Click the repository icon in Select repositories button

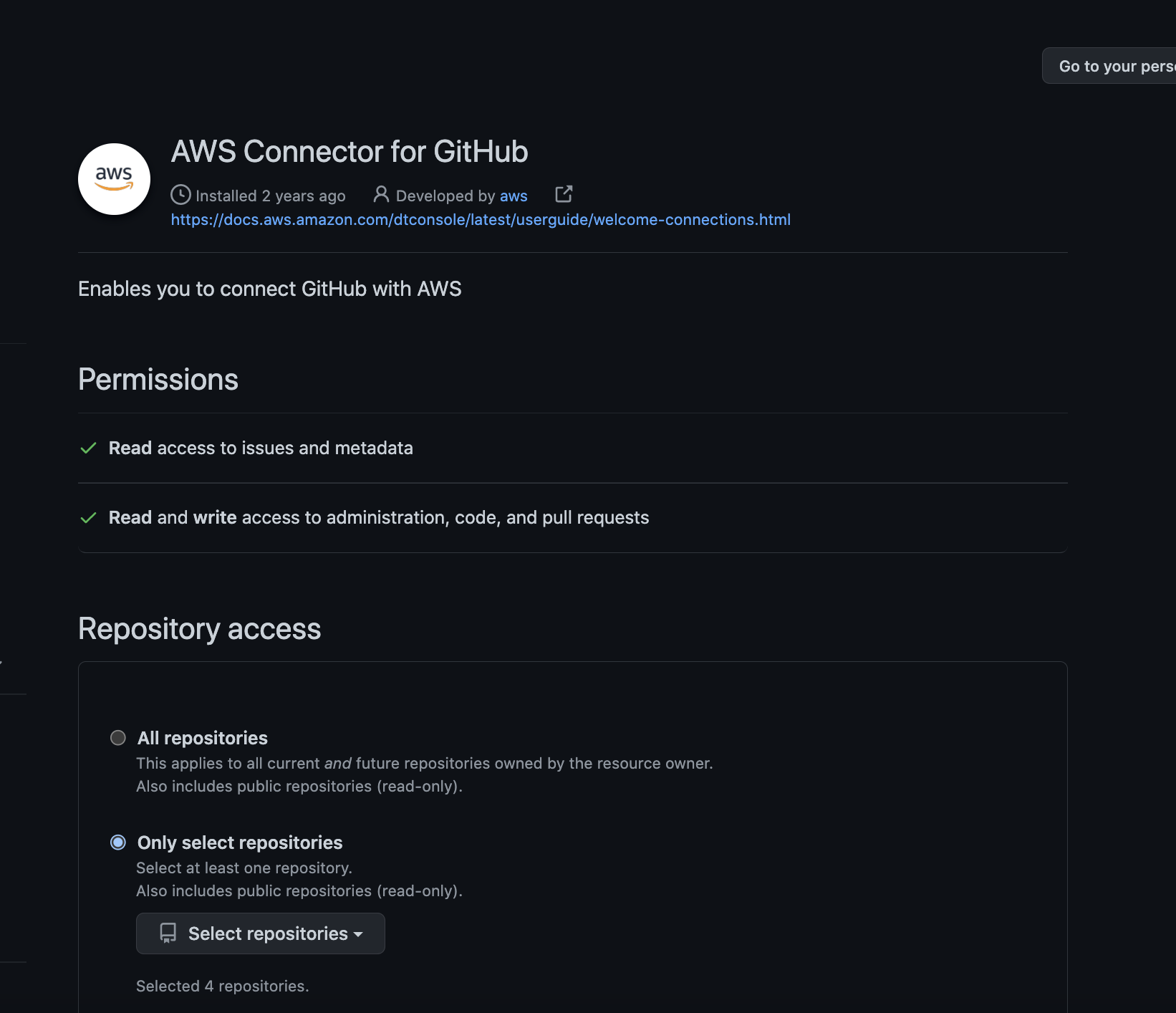click(x=168, y=933)
